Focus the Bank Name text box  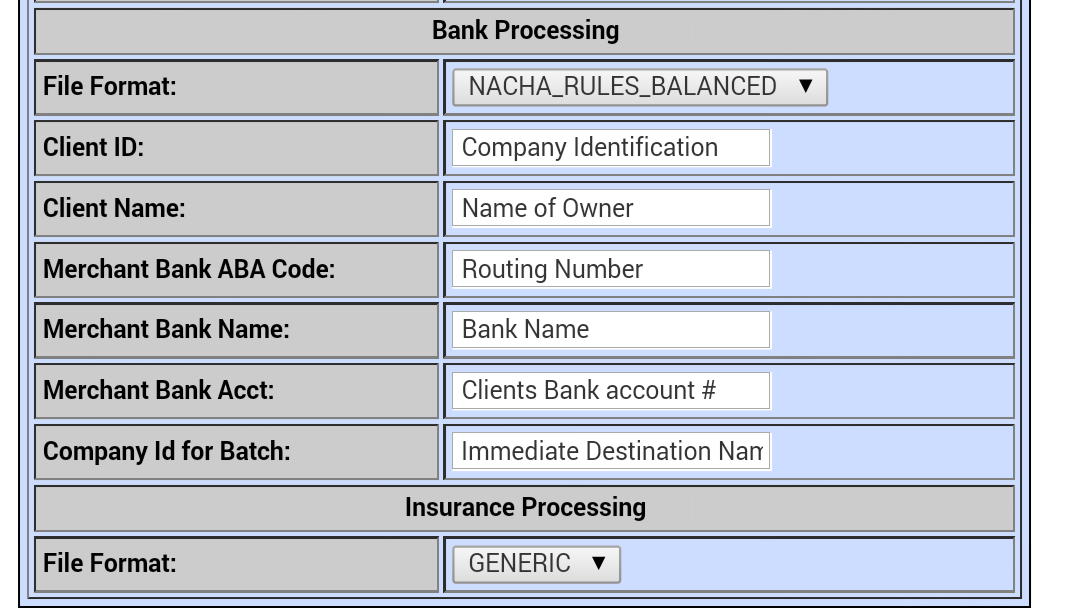click(x=609, y=330)
